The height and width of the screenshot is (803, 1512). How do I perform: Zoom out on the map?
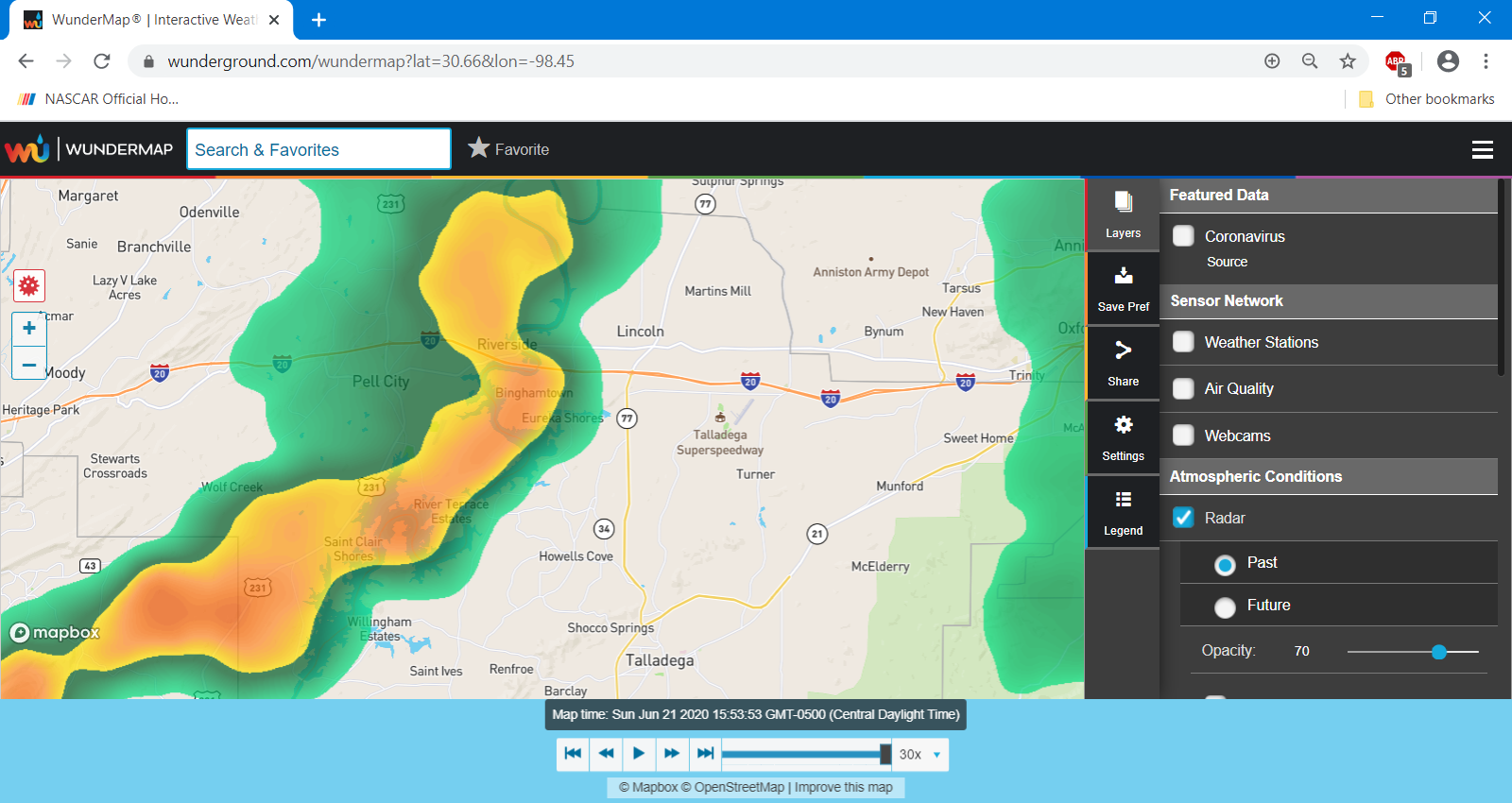click(29, 364)
